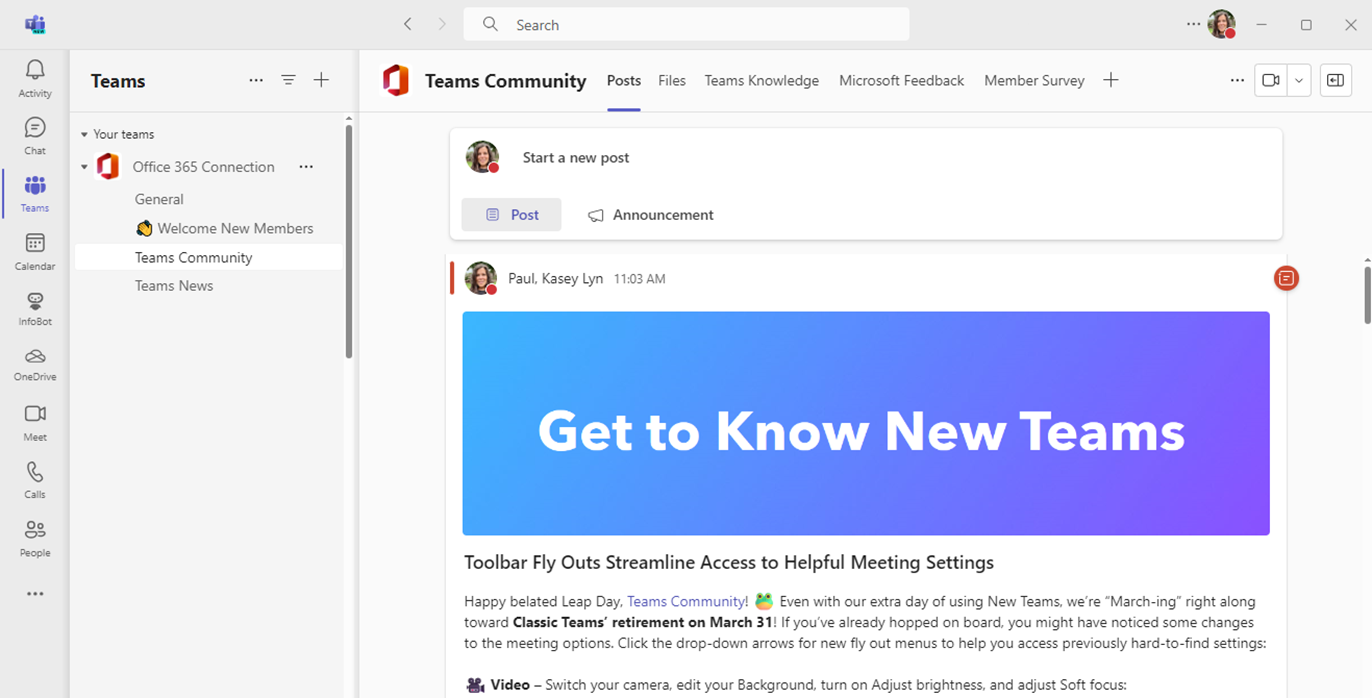1372x698 pixels.
Task: Click the Teams app logo
Action: click(36, 25)
